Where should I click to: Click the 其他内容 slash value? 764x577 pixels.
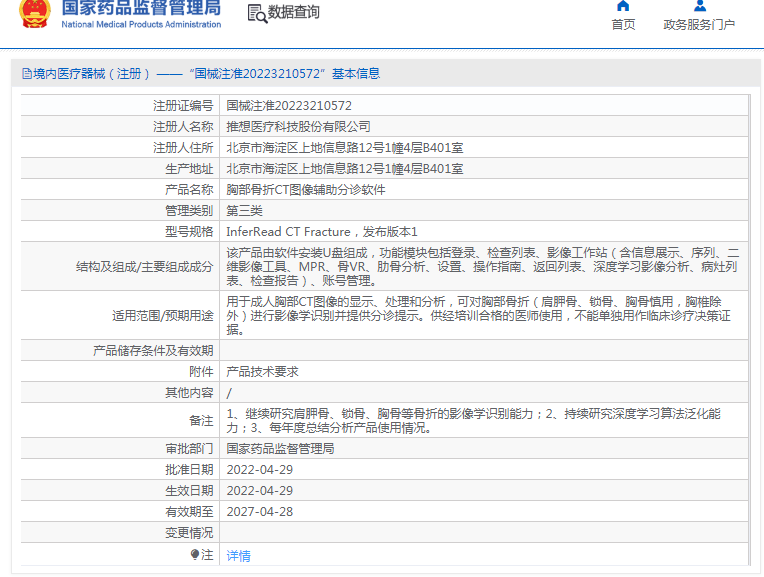point(229,393)
